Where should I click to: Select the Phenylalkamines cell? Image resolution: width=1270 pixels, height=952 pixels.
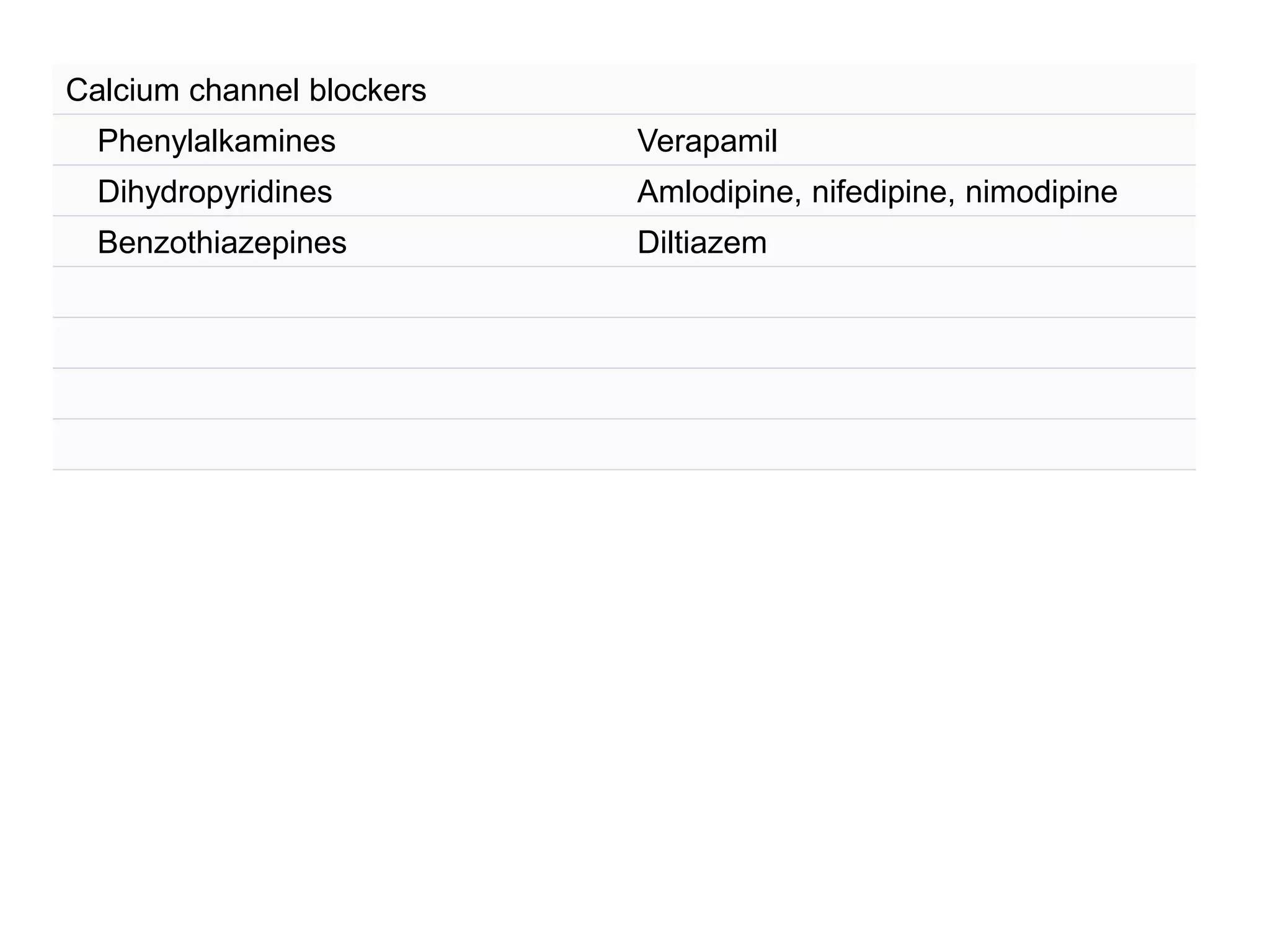click(216, 141)
